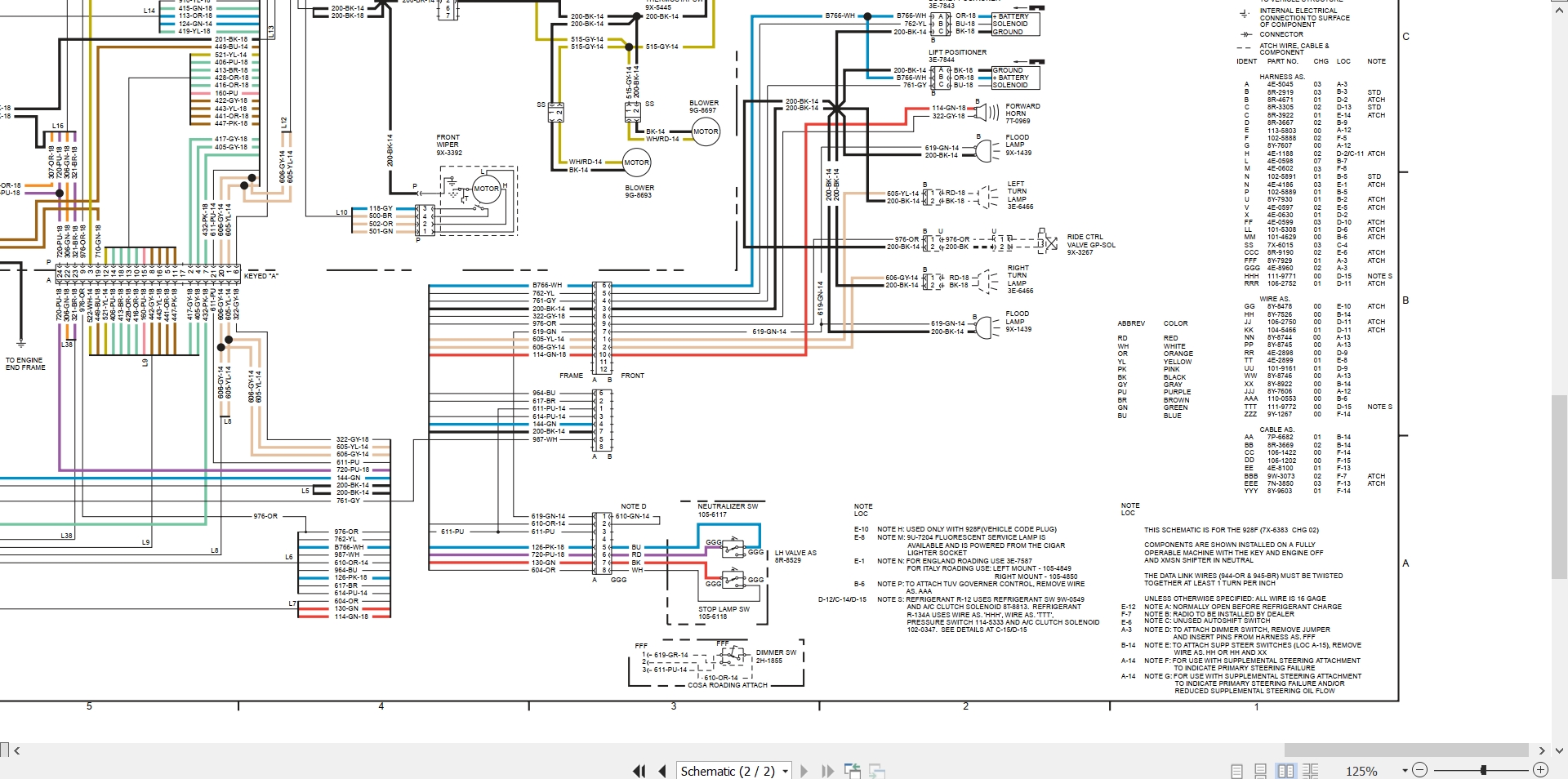Switch to single page view

coord(1236,771)
